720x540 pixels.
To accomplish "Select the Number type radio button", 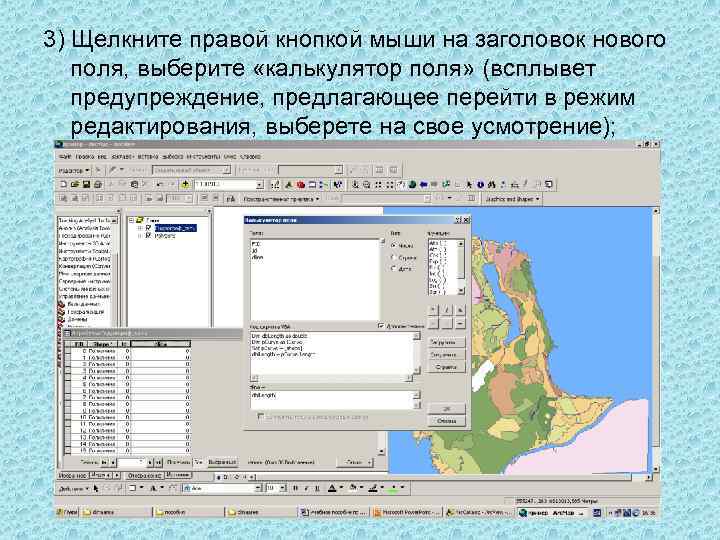I will click(x=394, y=246).
